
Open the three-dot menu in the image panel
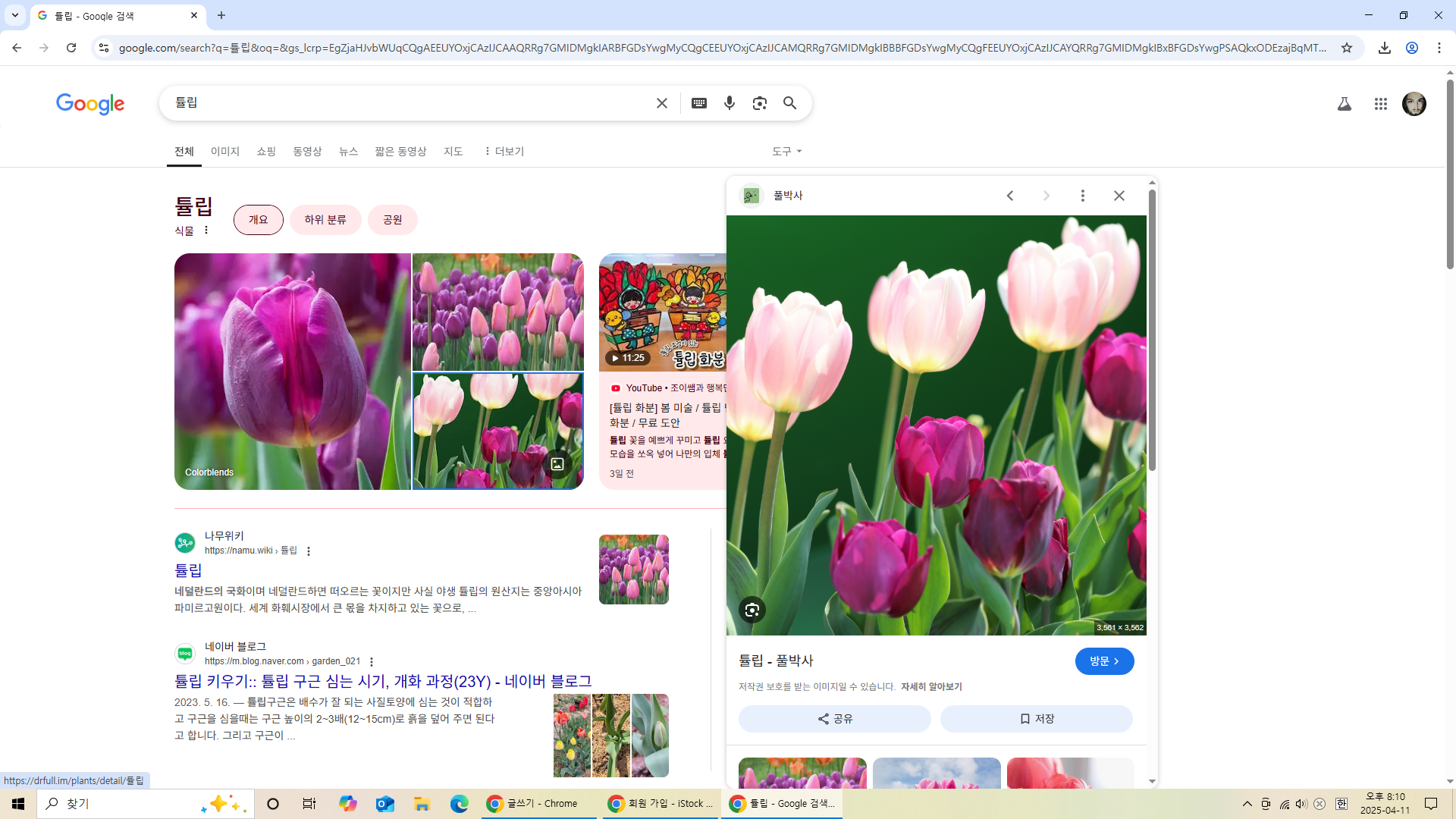pos(1083,195)
